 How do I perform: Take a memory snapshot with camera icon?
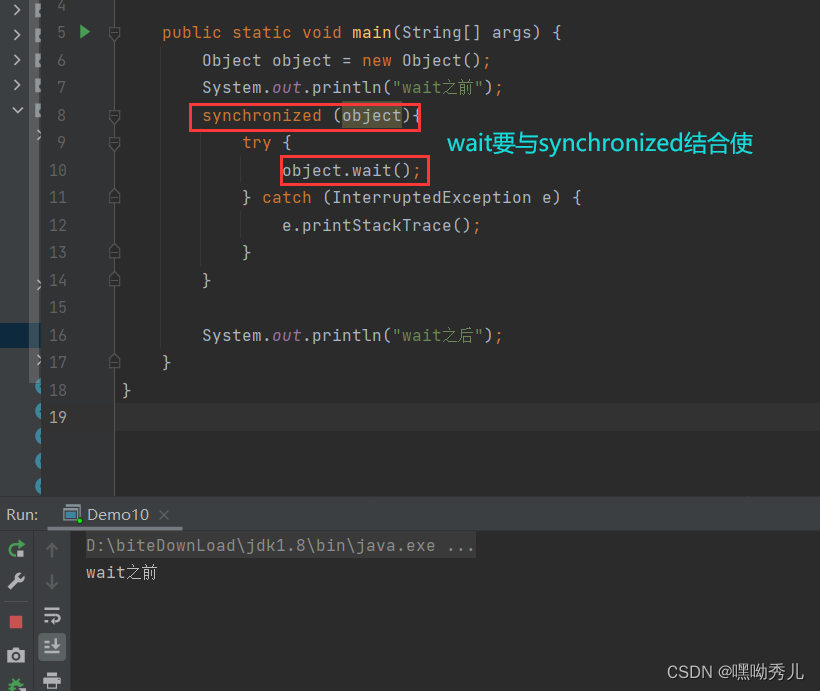tap(15, 655)
